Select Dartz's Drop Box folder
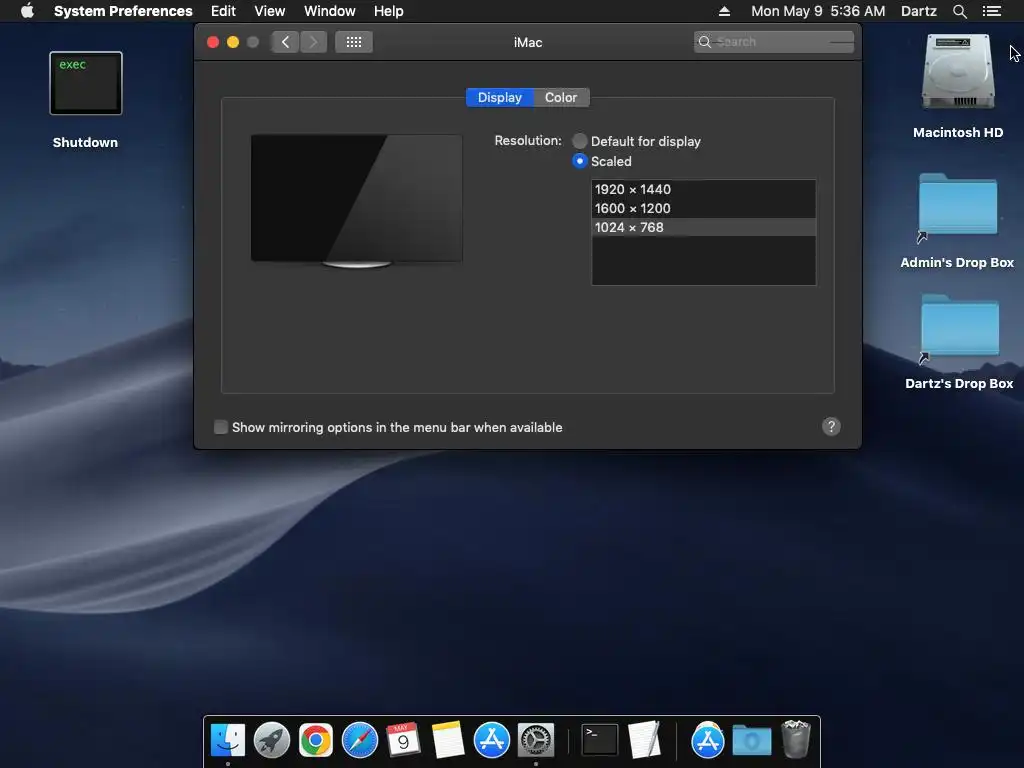The image size is (1024, 768). pyautogui.click(x=959, y=326)
